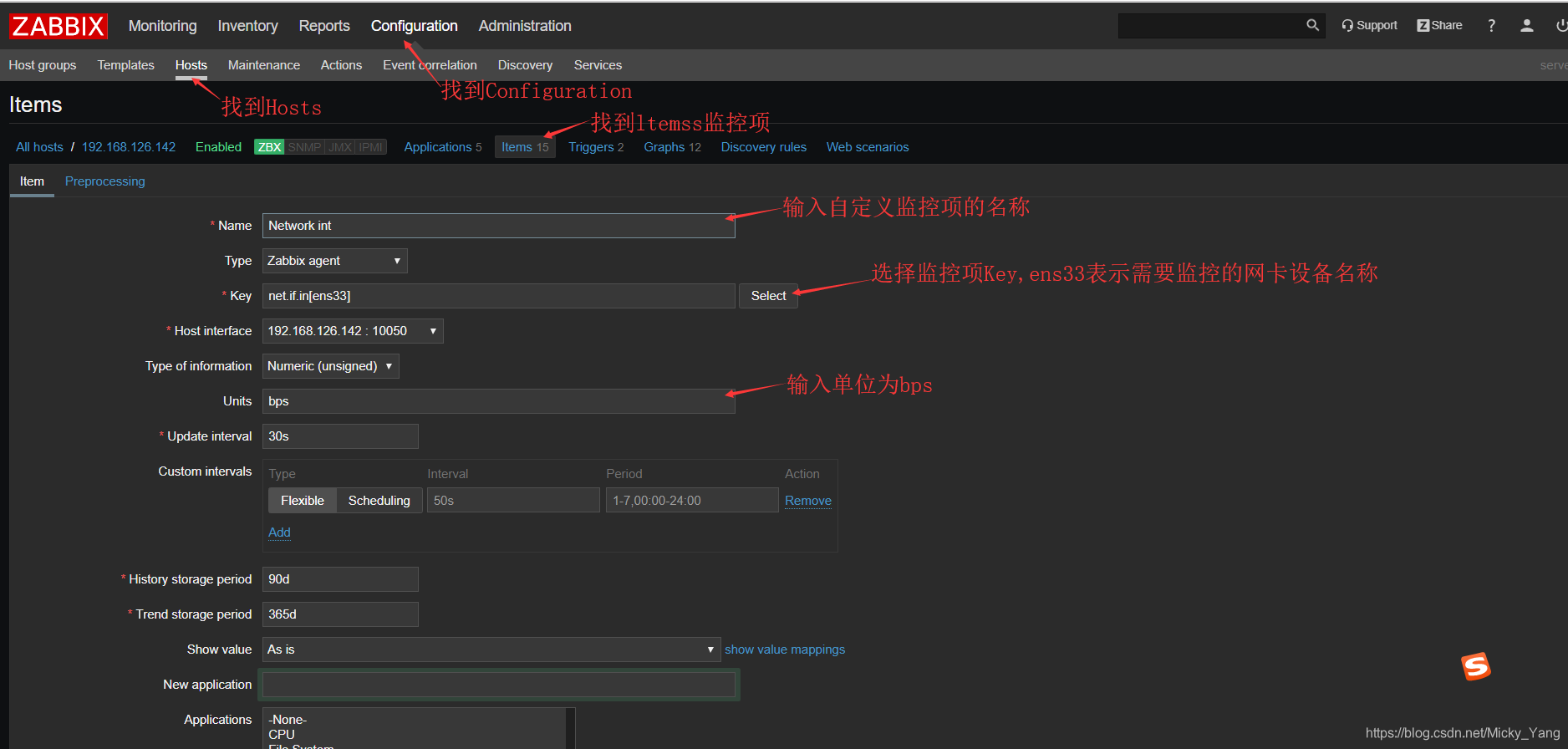The width and height of the screenshot is (1568, 749).
Task: Open the help question mark icon
Action: 1491,26
